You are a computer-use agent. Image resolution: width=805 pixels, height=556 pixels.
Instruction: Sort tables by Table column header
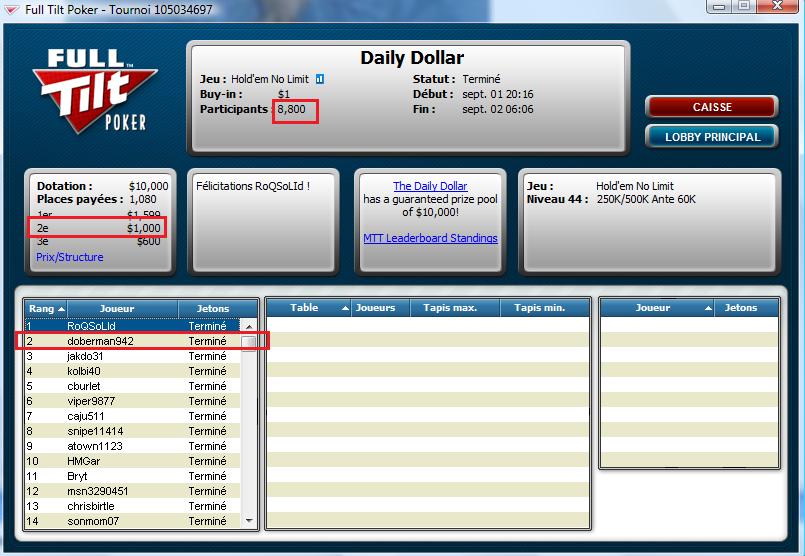point(309,308)
